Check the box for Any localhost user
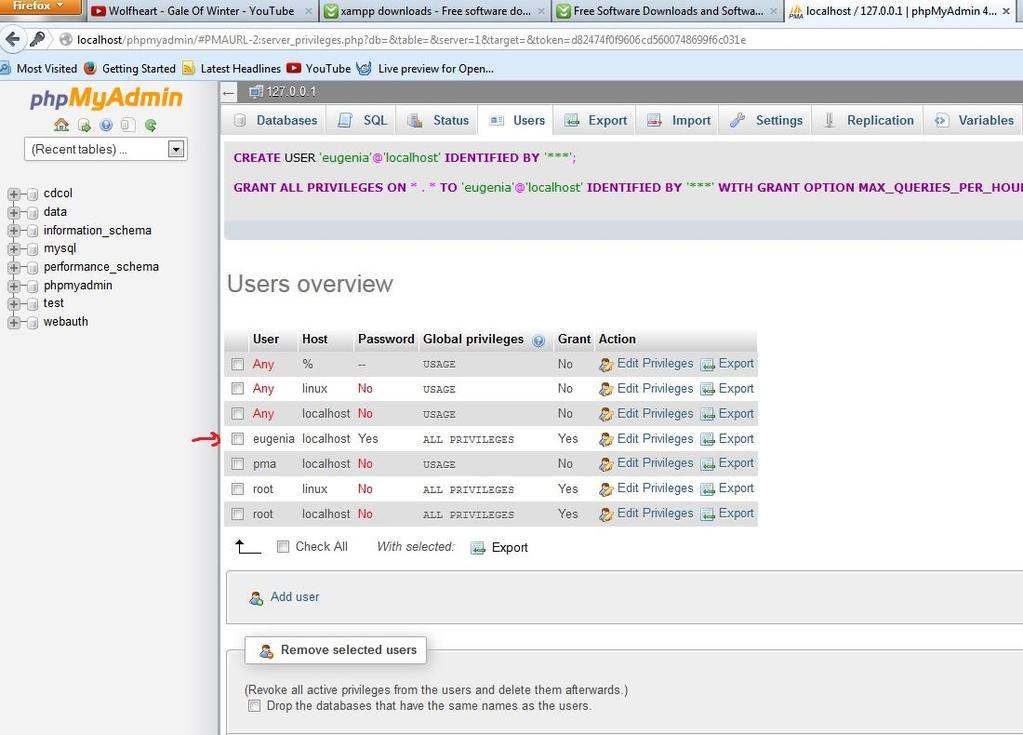The image size is (1023, 735). [237, 414]
